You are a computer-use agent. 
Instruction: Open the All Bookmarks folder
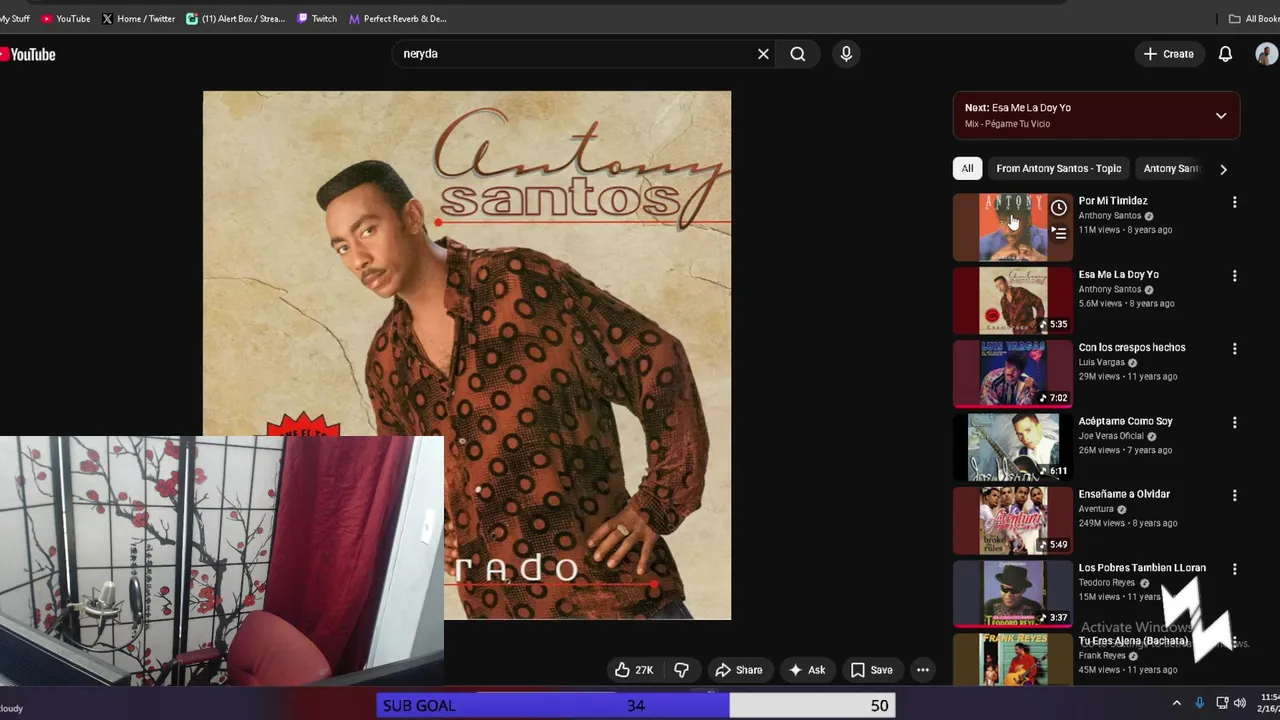click(x=1254, y=18)
